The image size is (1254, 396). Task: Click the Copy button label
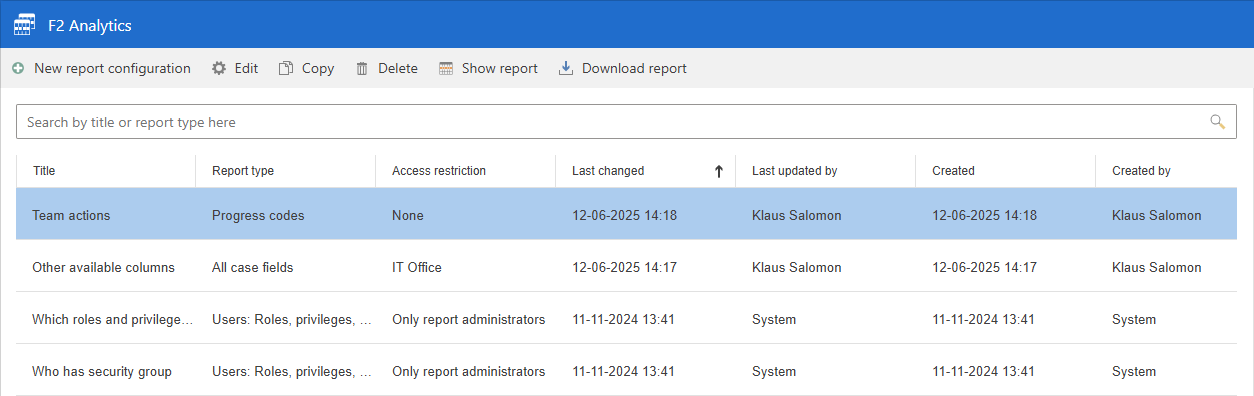[318, 69]
